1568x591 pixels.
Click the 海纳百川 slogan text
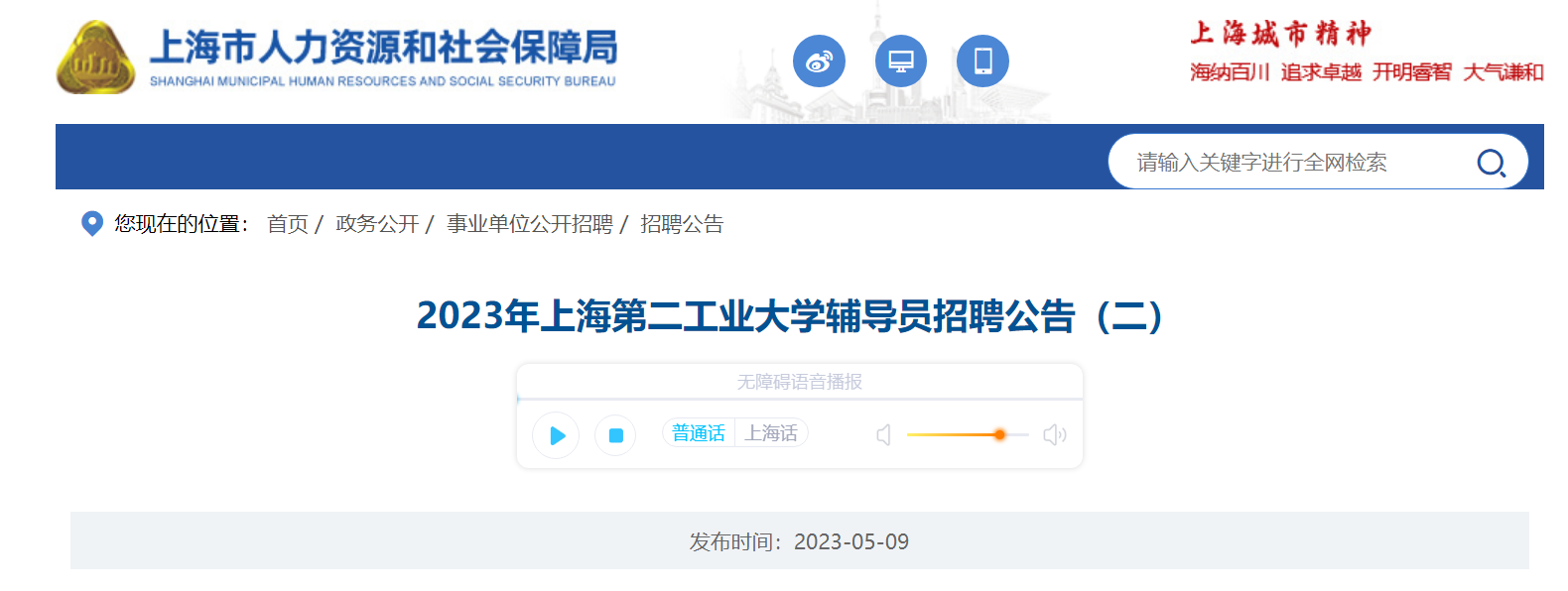click(x=1230, y=72)
